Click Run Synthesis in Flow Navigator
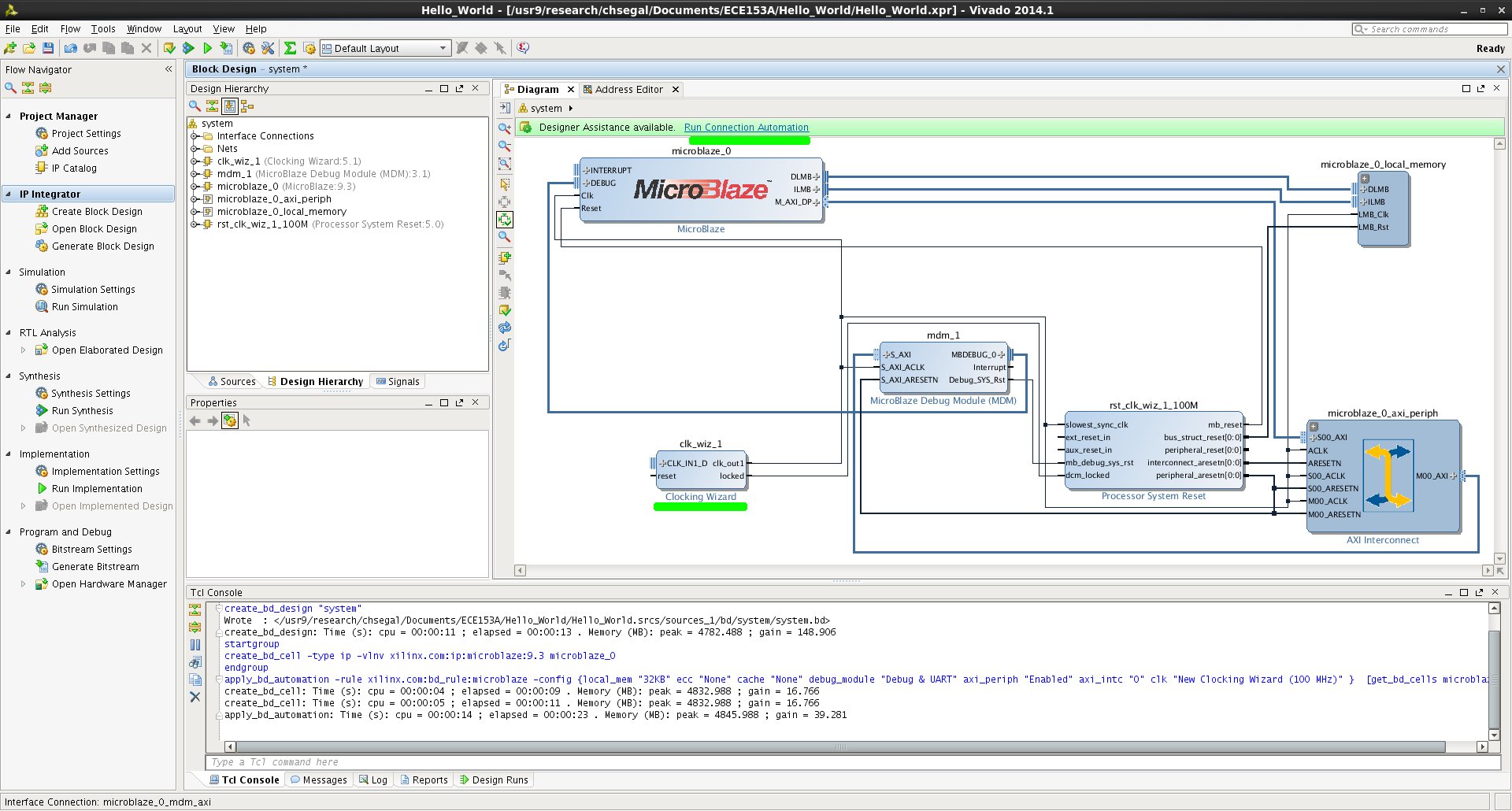1512x811 pixels. tap(83, 411)
